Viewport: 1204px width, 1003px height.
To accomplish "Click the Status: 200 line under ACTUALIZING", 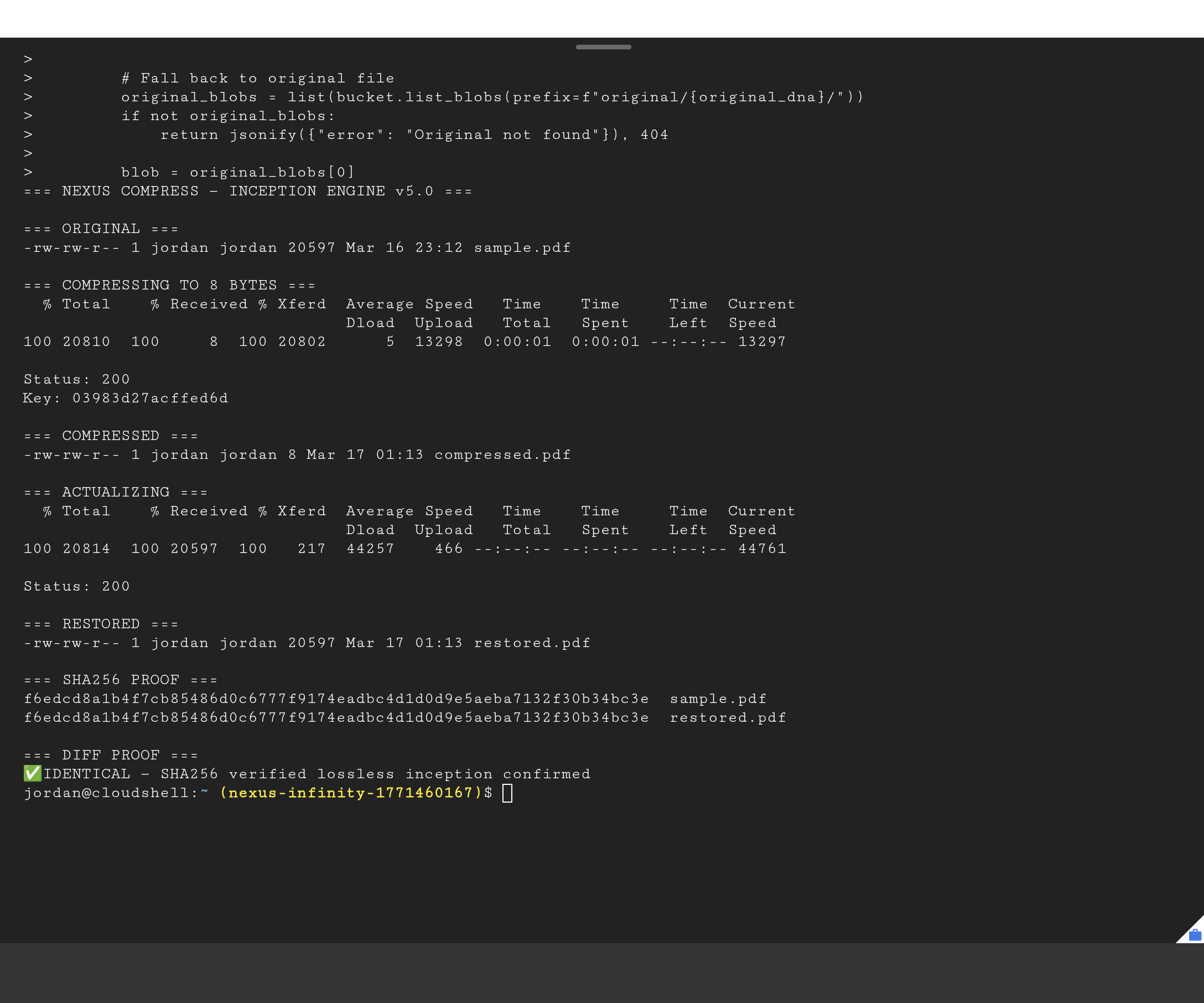I will tap(77, 586).
